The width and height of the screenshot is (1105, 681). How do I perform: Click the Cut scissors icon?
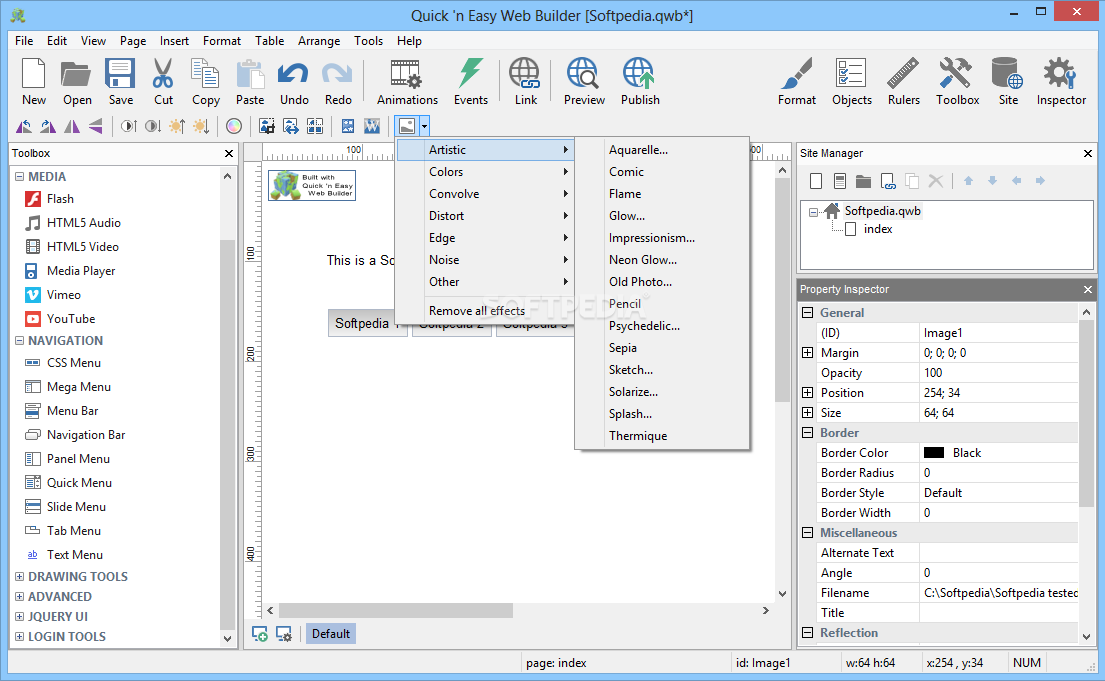click(x=163, y=81)
